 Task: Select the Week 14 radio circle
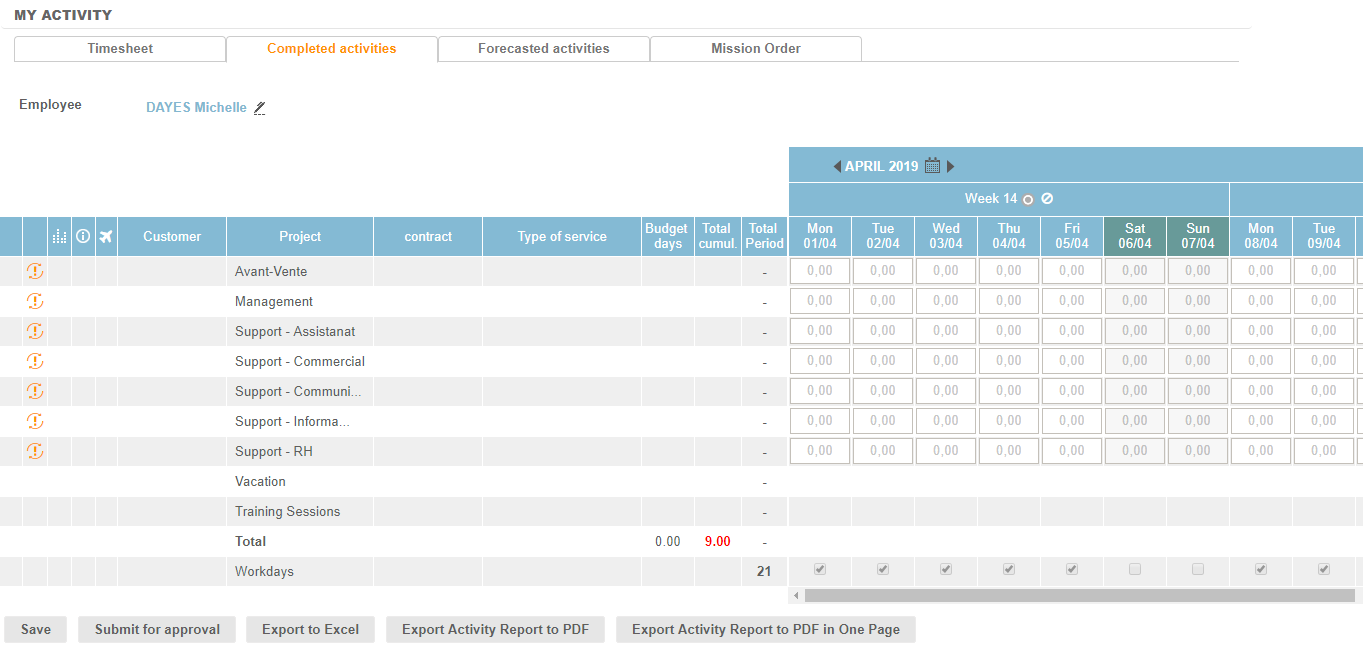[x=1028, y=199]
